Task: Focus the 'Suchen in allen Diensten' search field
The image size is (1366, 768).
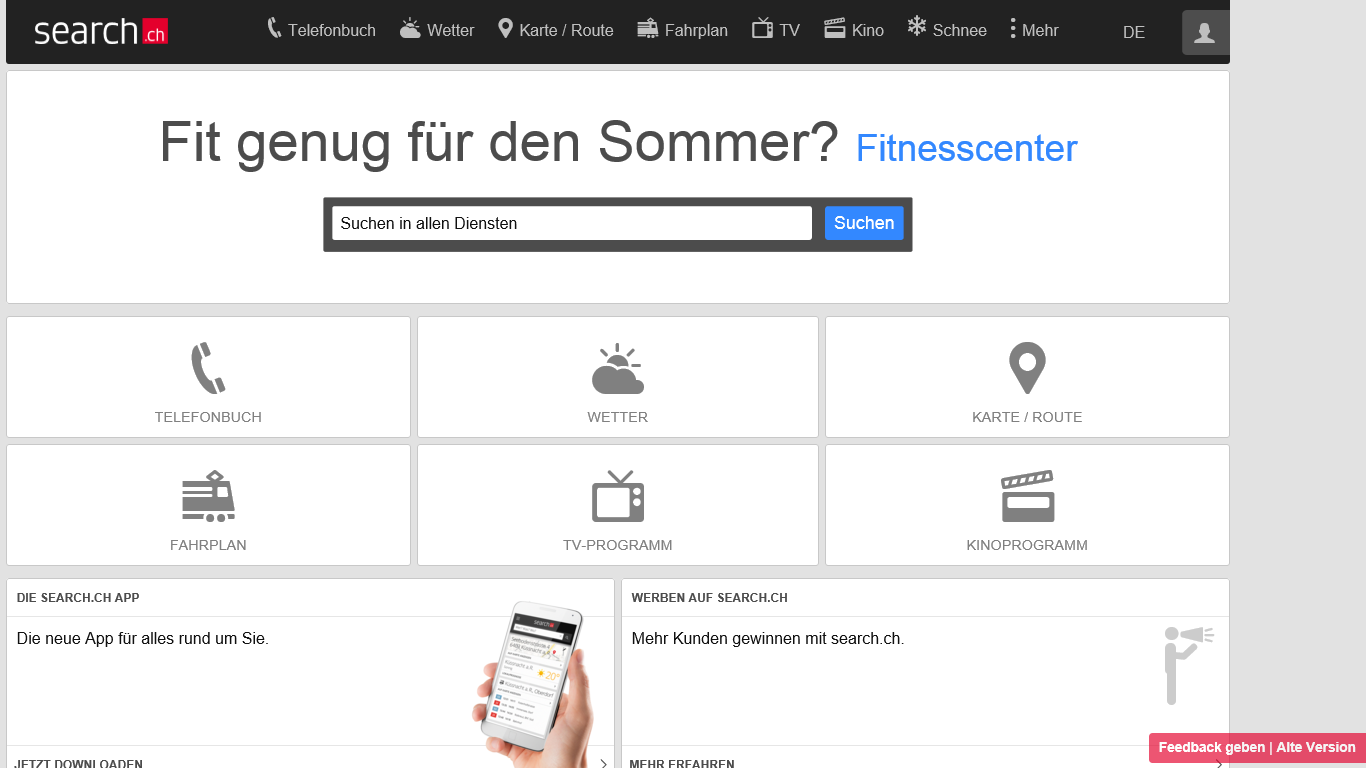Action: (572, 223)
